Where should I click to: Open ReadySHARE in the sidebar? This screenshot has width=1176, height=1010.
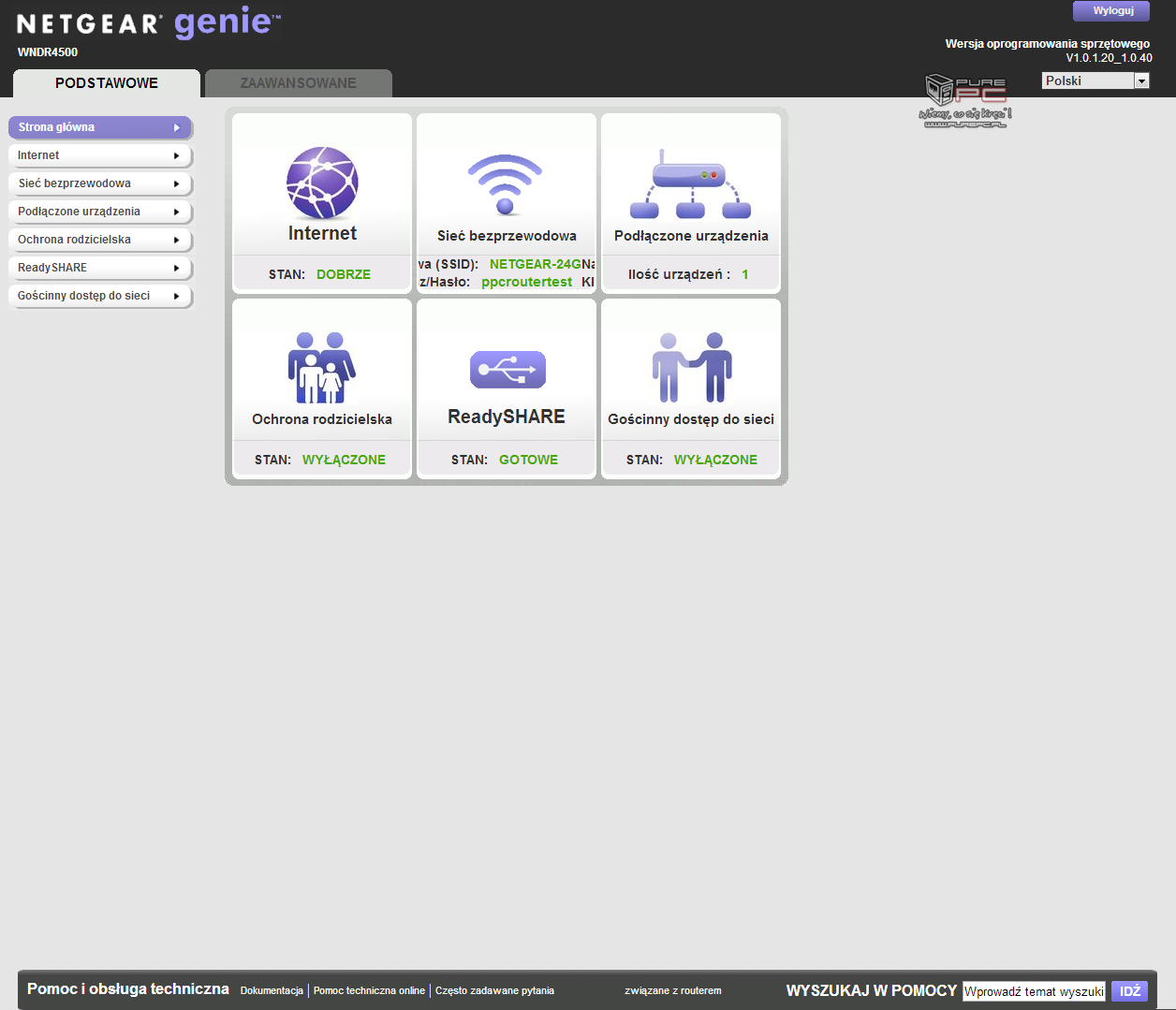(100, 268)
